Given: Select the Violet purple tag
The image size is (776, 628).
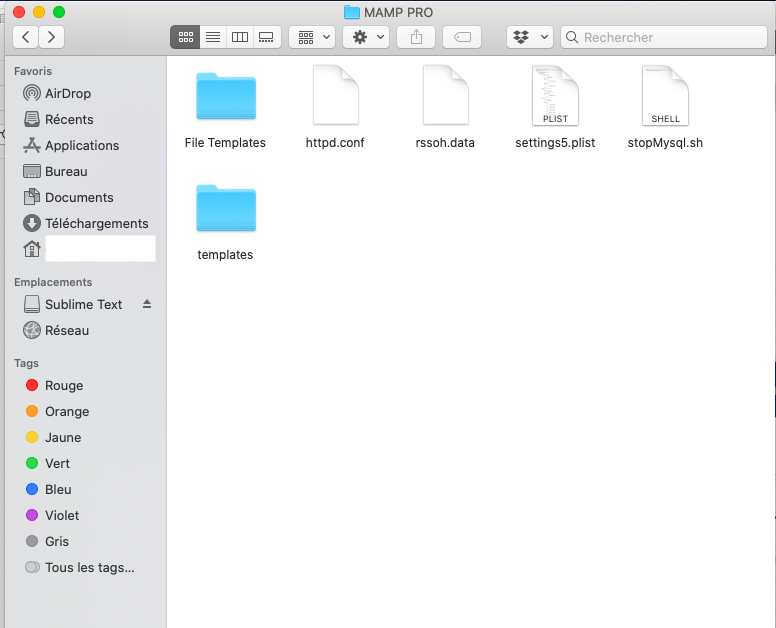Looking at the screenshot, I should (x=84, y=515).
